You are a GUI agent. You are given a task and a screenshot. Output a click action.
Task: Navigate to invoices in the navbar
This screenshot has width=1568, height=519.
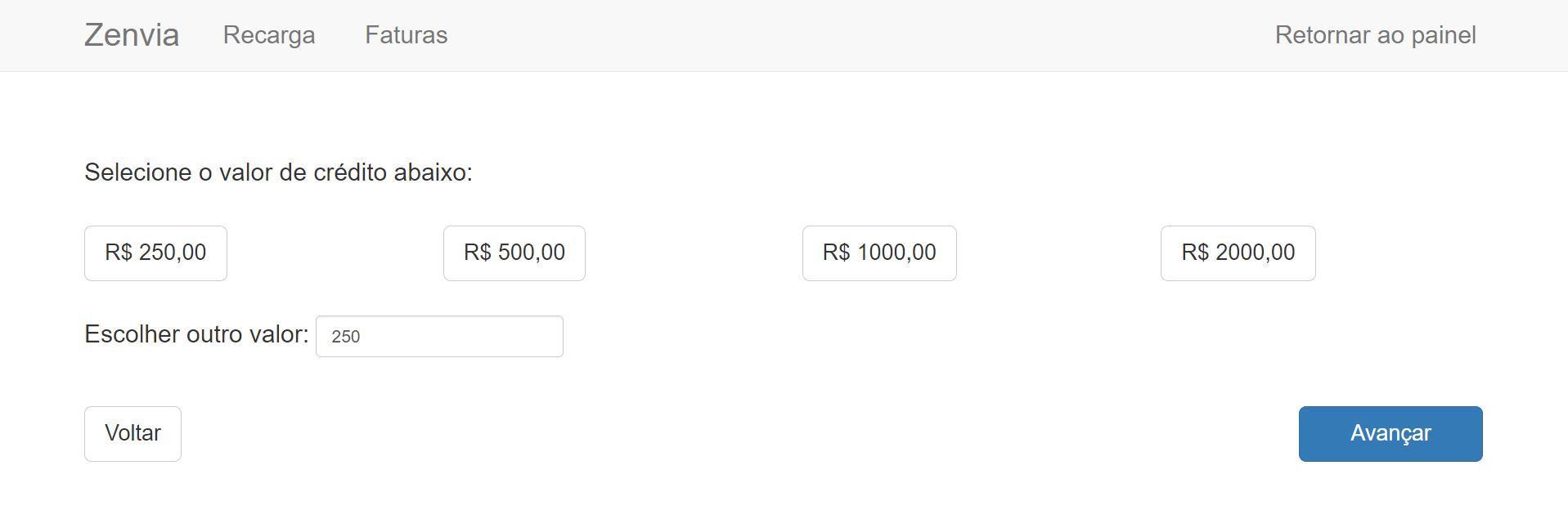(406, 35)
